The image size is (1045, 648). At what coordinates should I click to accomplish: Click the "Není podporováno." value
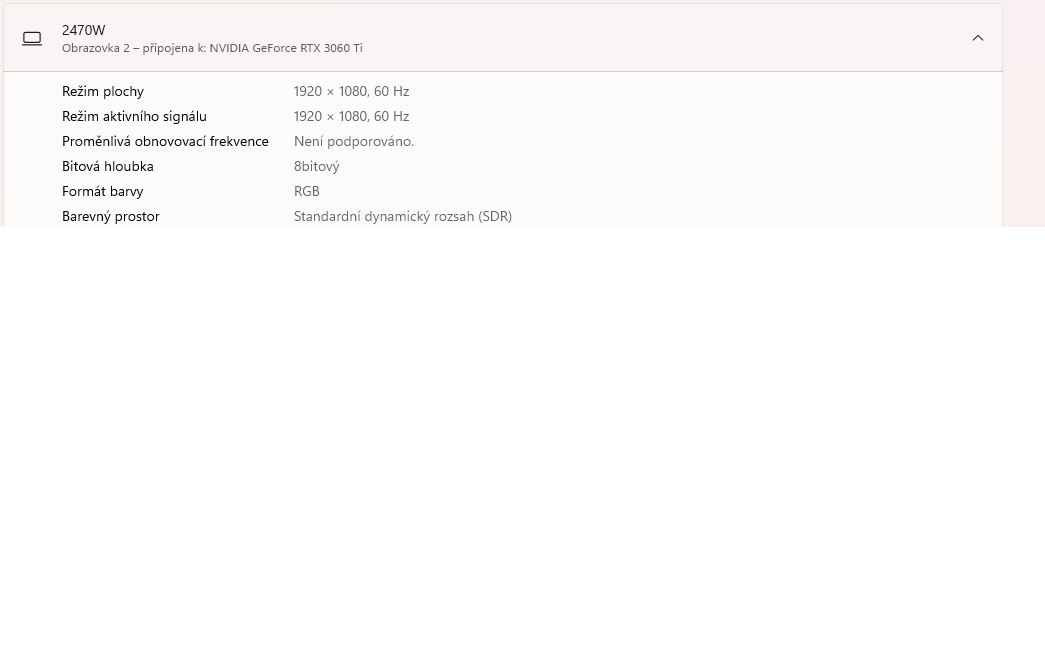pos(354,141)
